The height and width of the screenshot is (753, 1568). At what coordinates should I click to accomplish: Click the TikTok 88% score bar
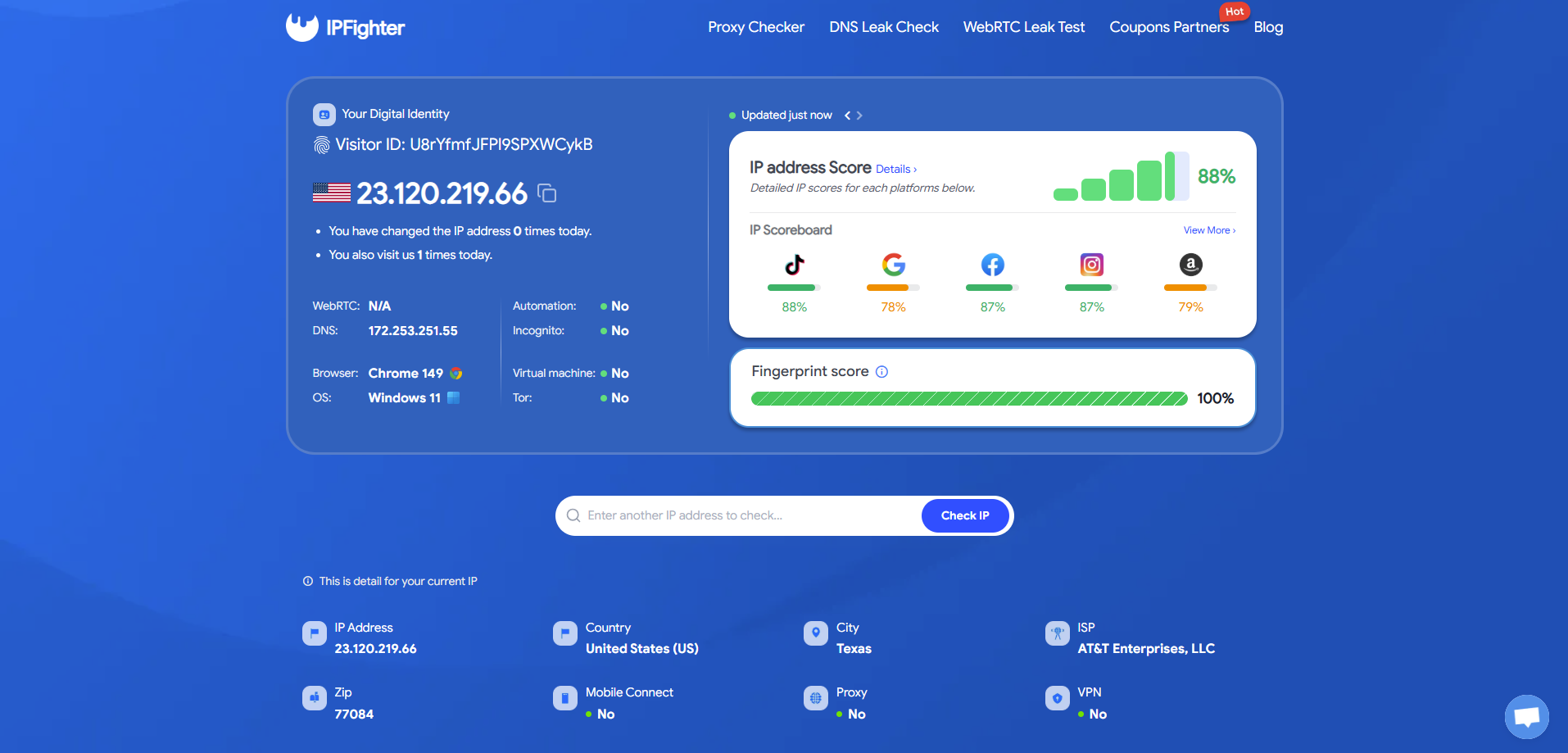tap(794, 288)
